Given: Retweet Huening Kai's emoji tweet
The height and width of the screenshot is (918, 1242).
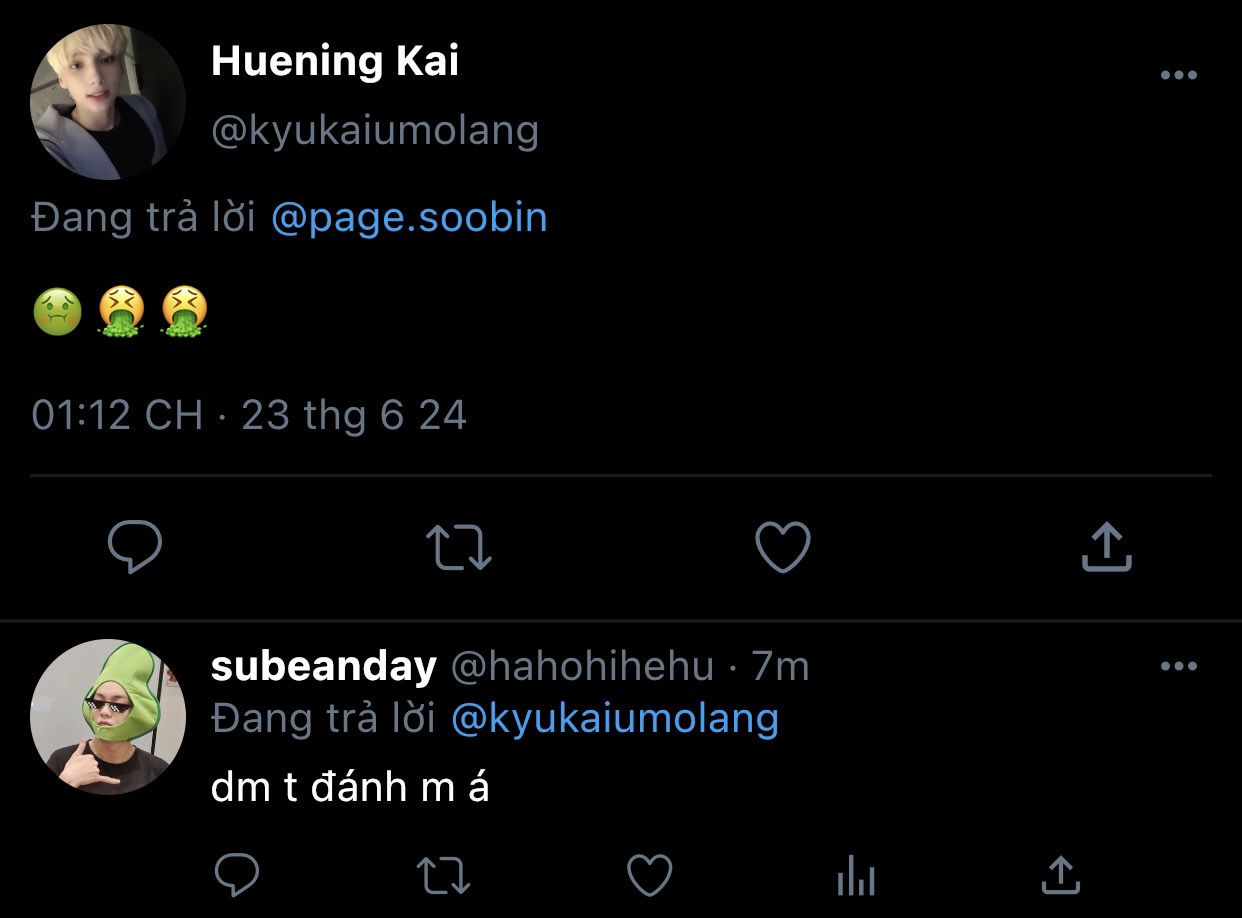Looking at the screenshot, I should point(459,548).
